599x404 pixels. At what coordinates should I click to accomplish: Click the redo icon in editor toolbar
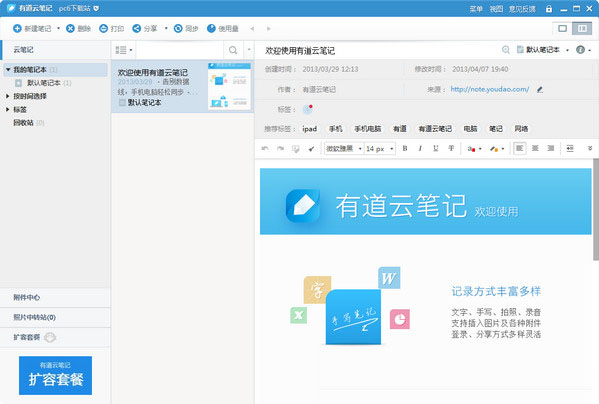click(280, 149)
